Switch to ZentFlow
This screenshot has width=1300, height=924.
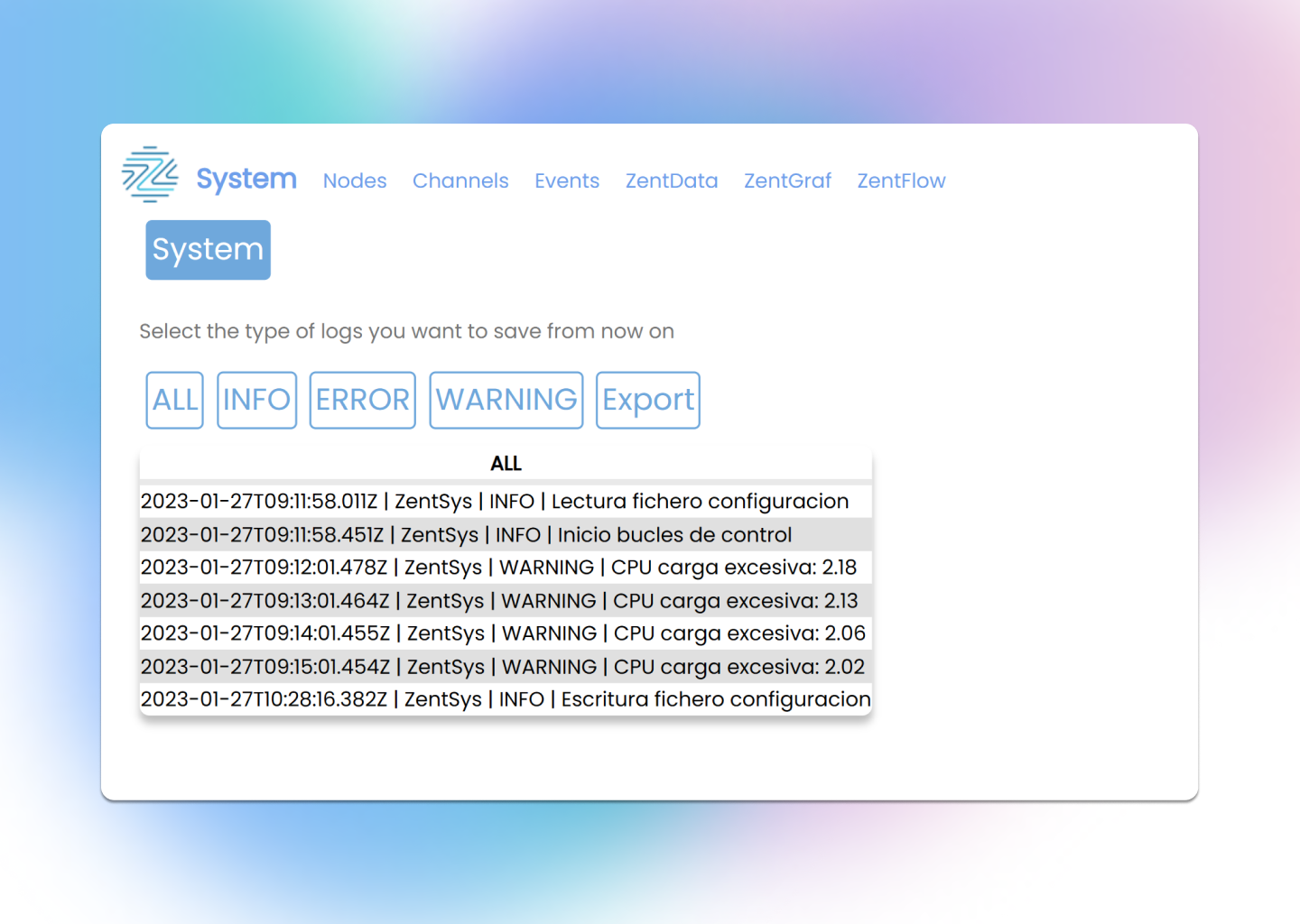[x=901, y=180]
